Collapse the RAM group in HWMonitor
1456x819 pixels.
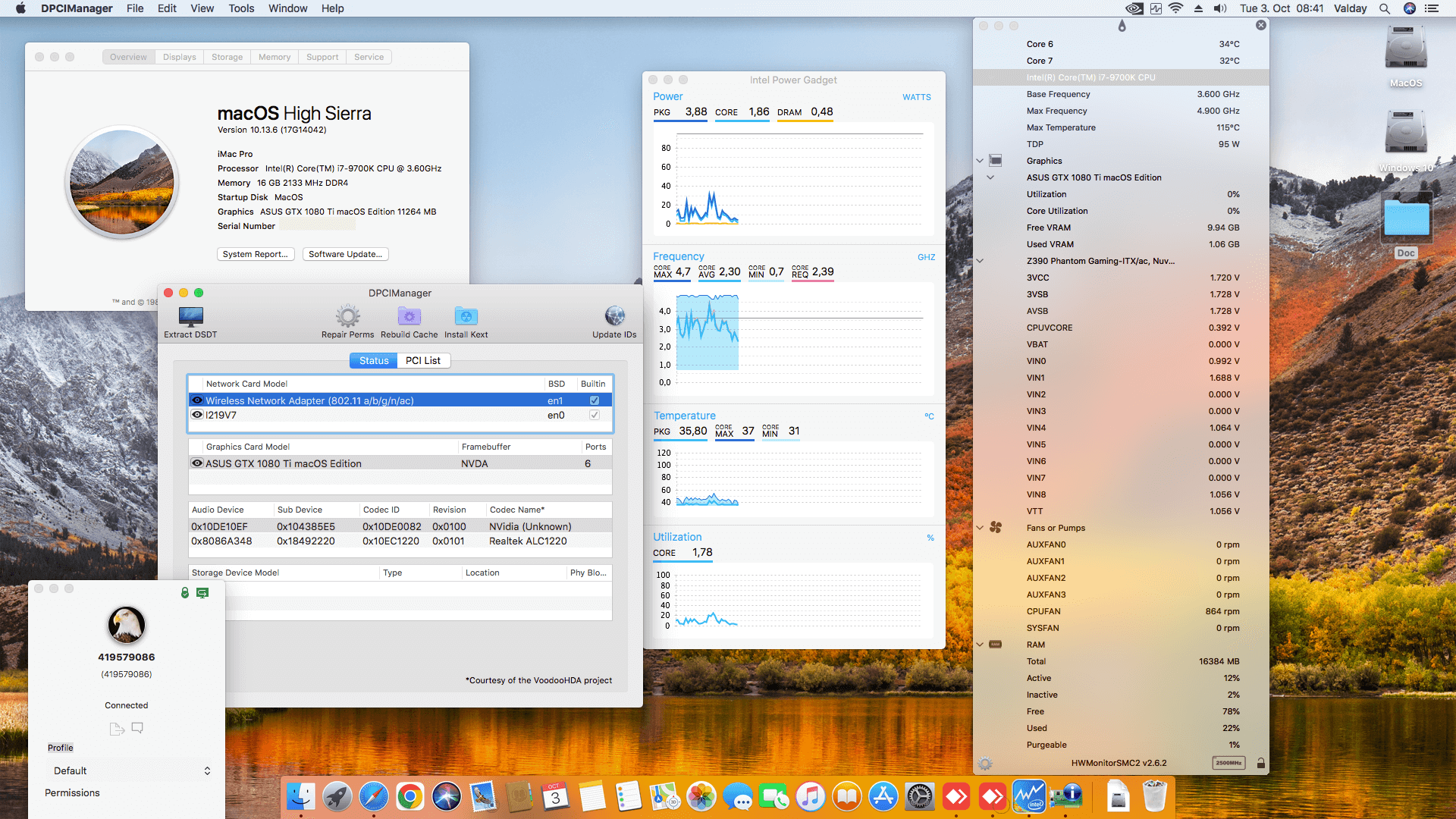coord(980,645)
